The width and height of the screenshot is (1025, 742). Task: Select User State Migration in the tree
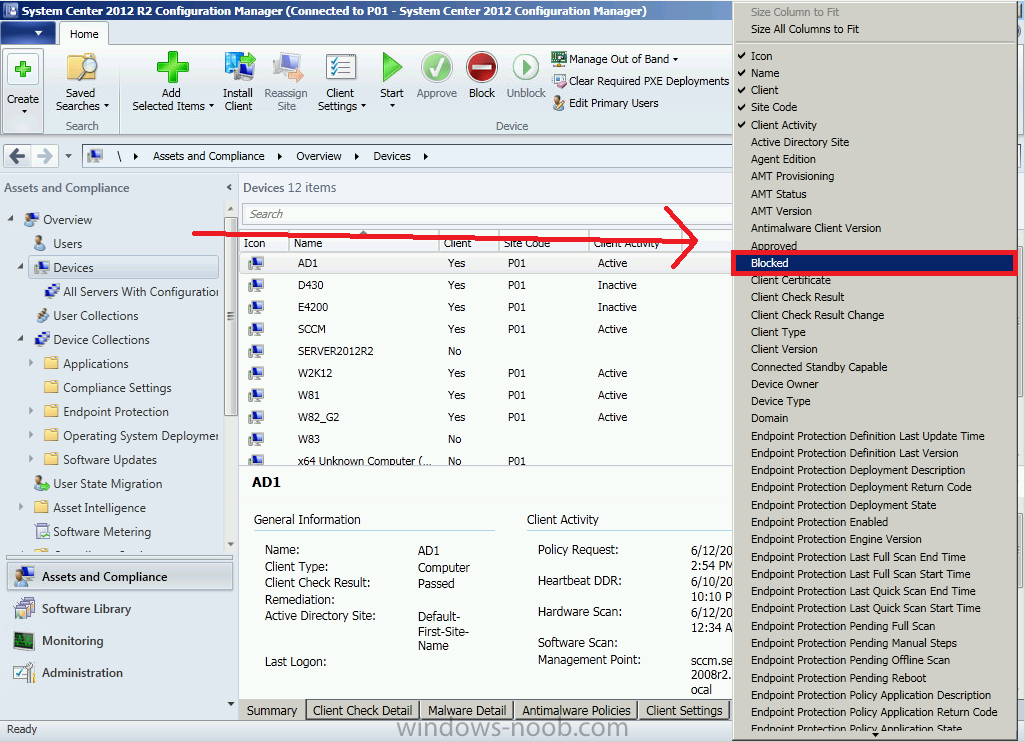tap(107, 484)
